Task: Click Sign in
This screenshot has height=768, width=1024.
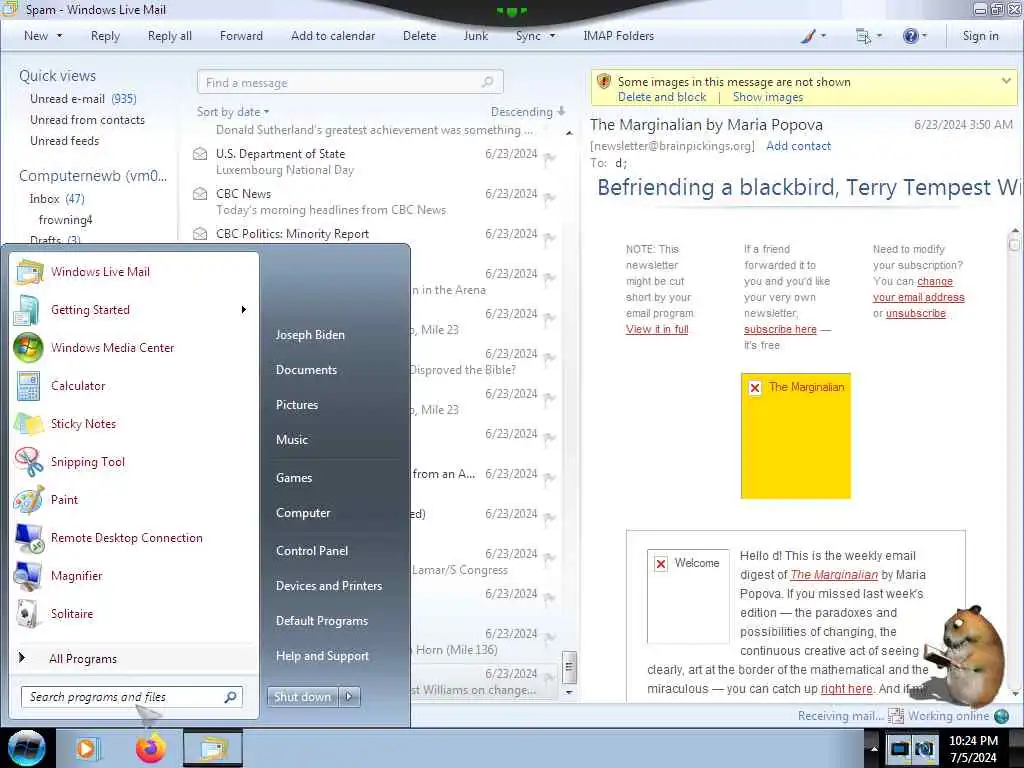Action: coord(980,36)
